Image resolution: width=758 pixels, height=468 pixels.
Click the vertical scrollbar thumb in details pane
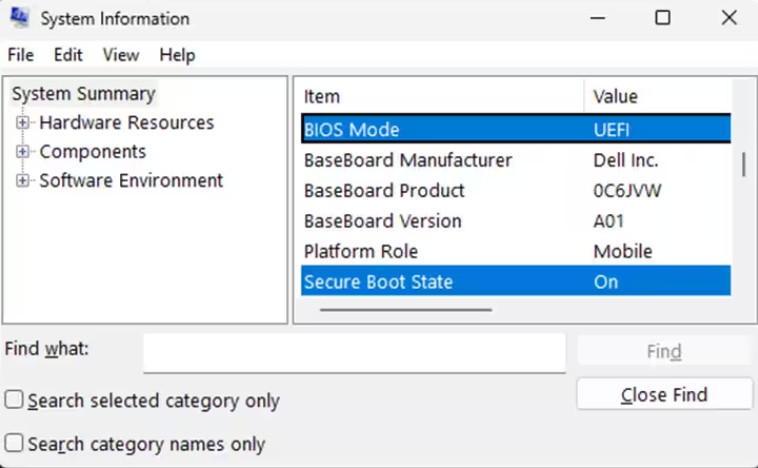(743, 164)
